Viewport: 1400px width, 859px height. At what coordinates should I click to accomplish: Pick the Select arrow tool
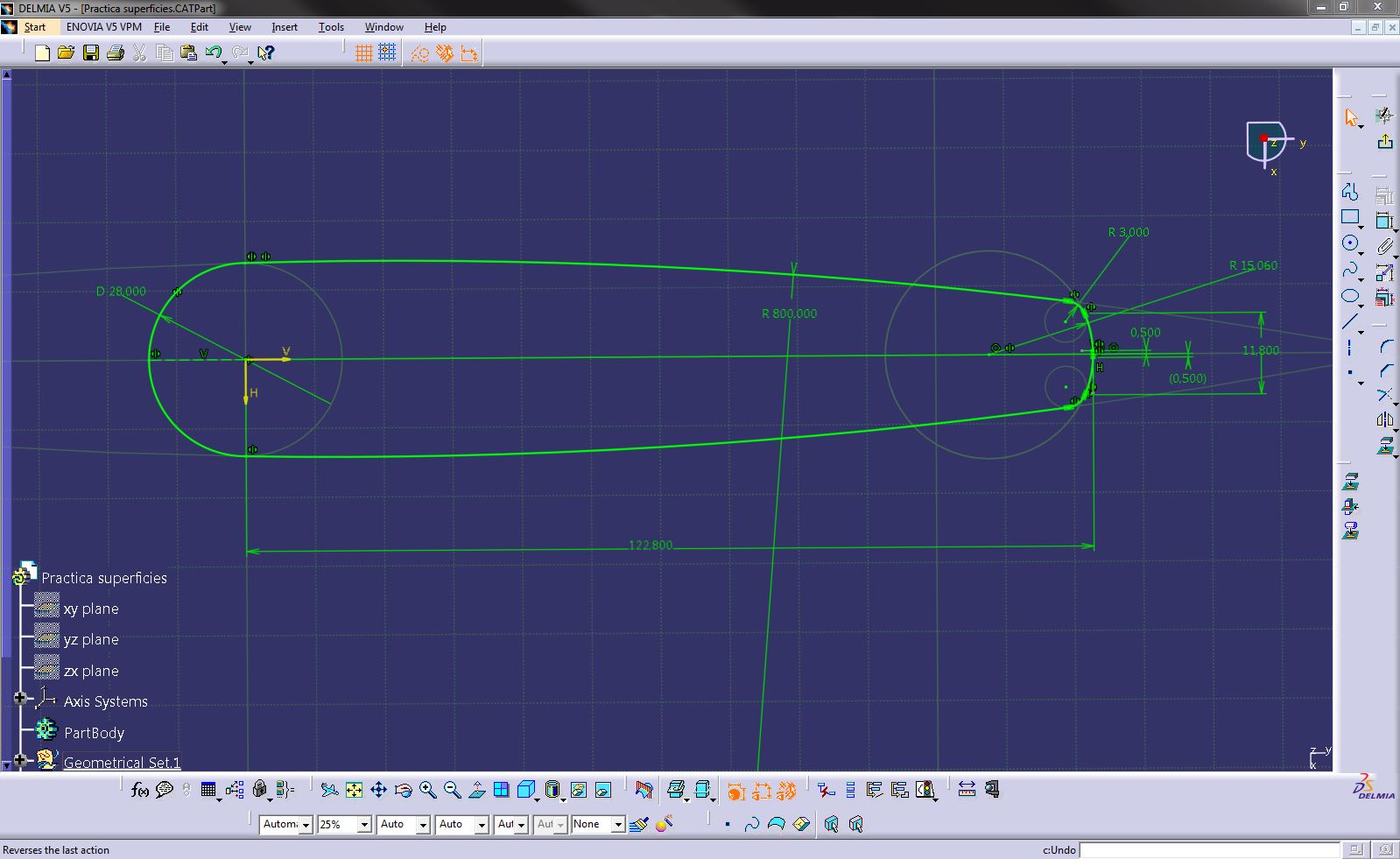1350,116
